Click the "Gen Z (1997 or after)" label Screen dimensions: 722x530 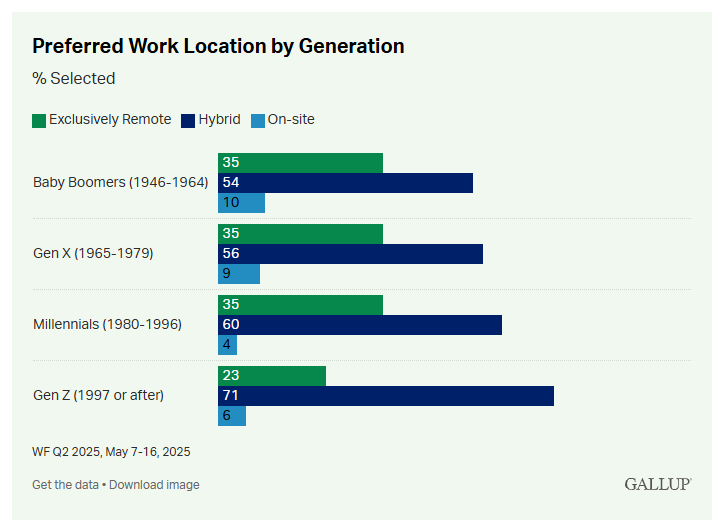(98, 395)
